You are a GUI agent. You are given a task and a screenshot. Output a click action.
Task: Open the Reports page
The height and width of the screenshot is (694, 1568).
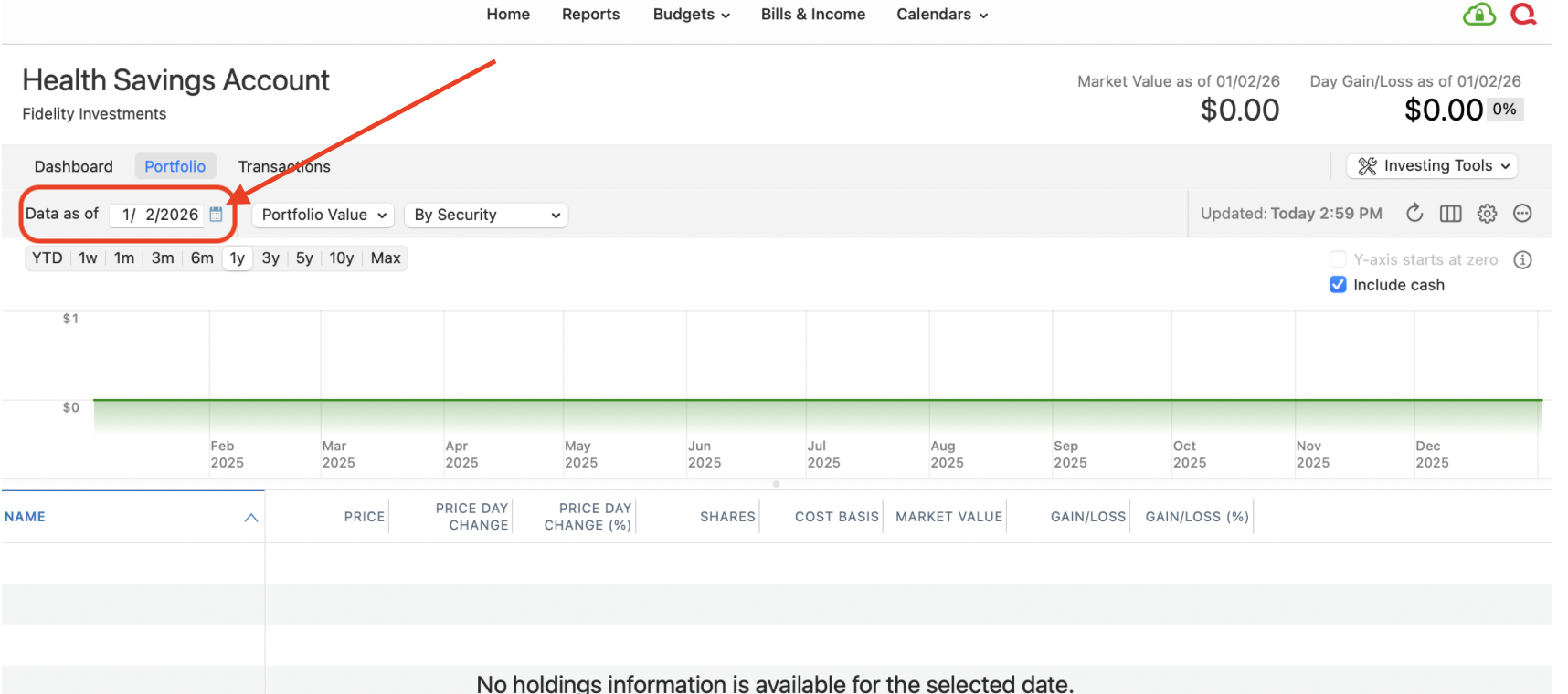[x=590, y=15]
